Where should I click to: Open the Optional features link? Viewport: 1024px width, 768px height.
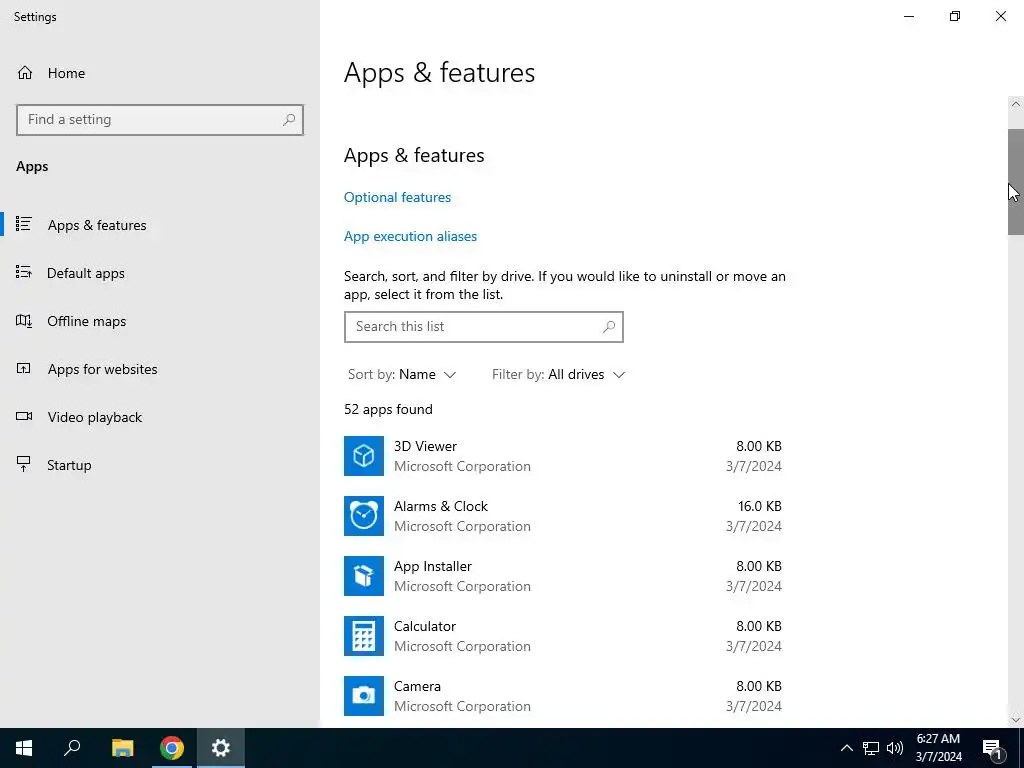coord(397,197)
